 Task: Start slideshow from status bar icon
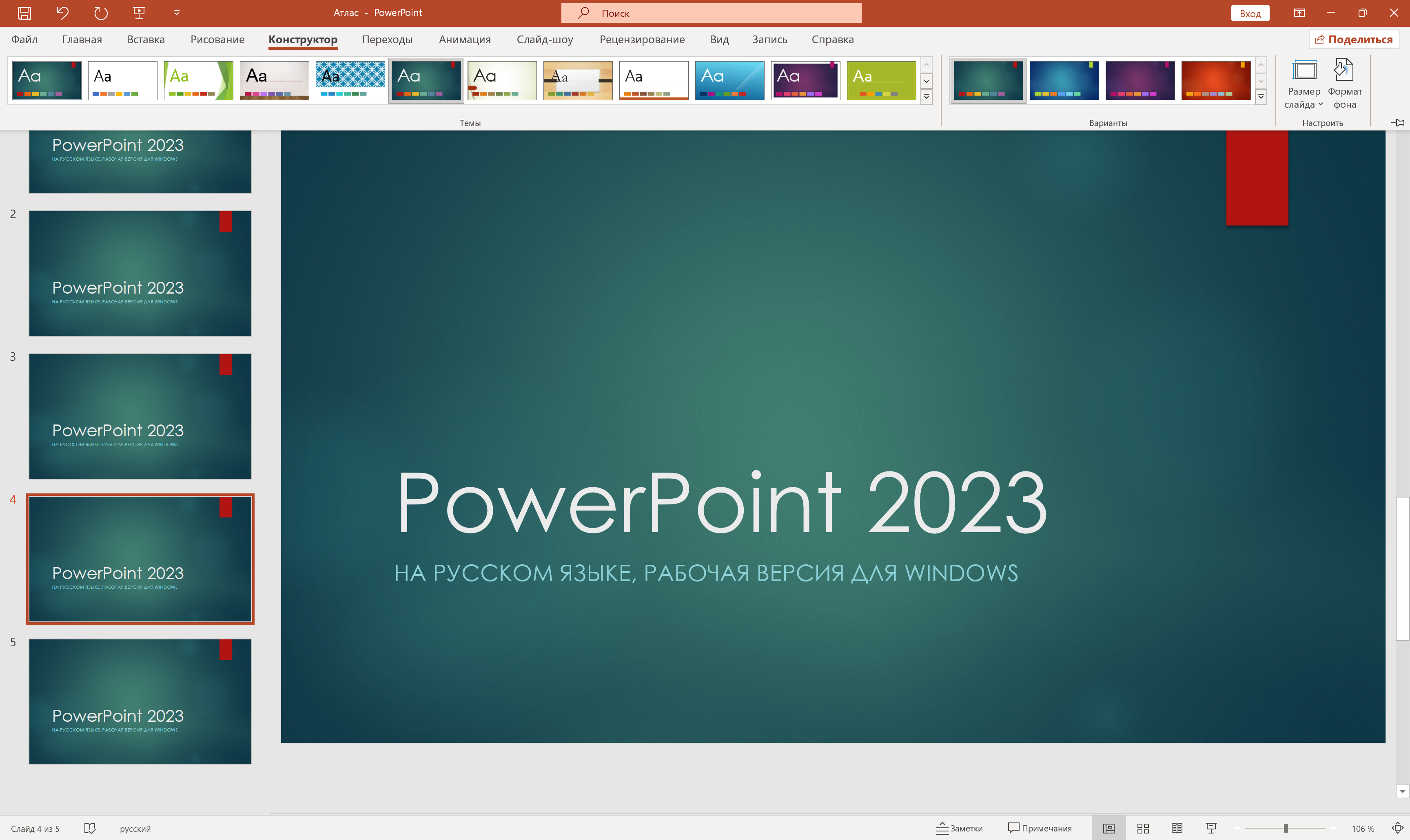click(x=1211, y=827)
